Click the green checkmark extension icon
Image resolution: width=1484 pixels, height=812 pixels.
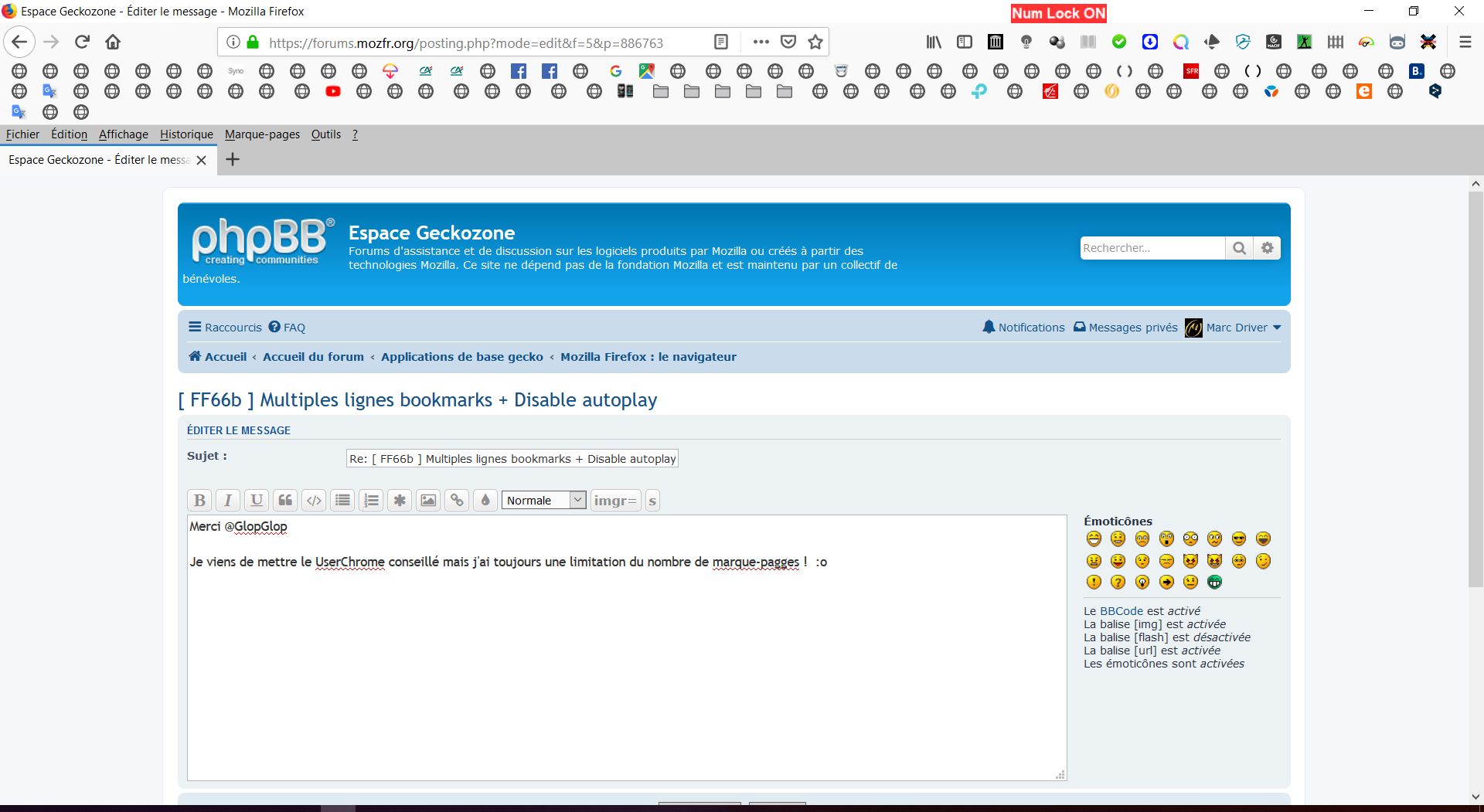point(1119,42)
